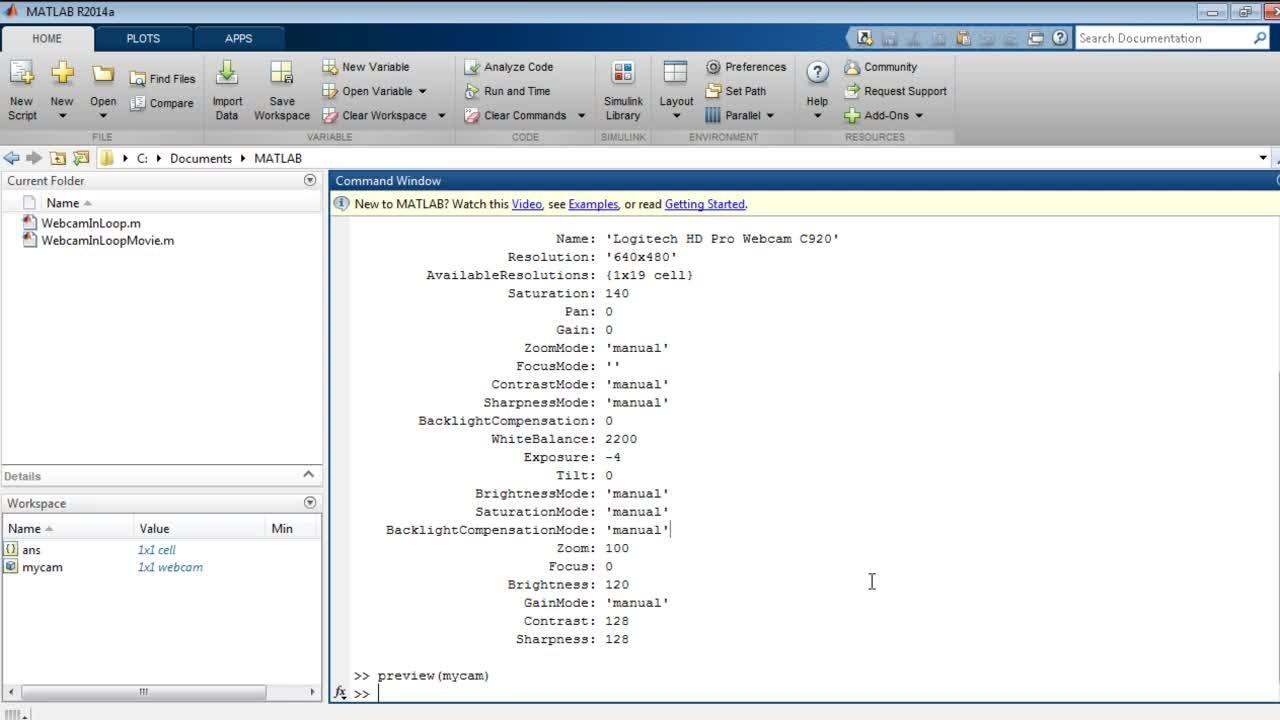
Task: Click the Workspace horizontal scrollbar thumb
Action: [143, 692]
